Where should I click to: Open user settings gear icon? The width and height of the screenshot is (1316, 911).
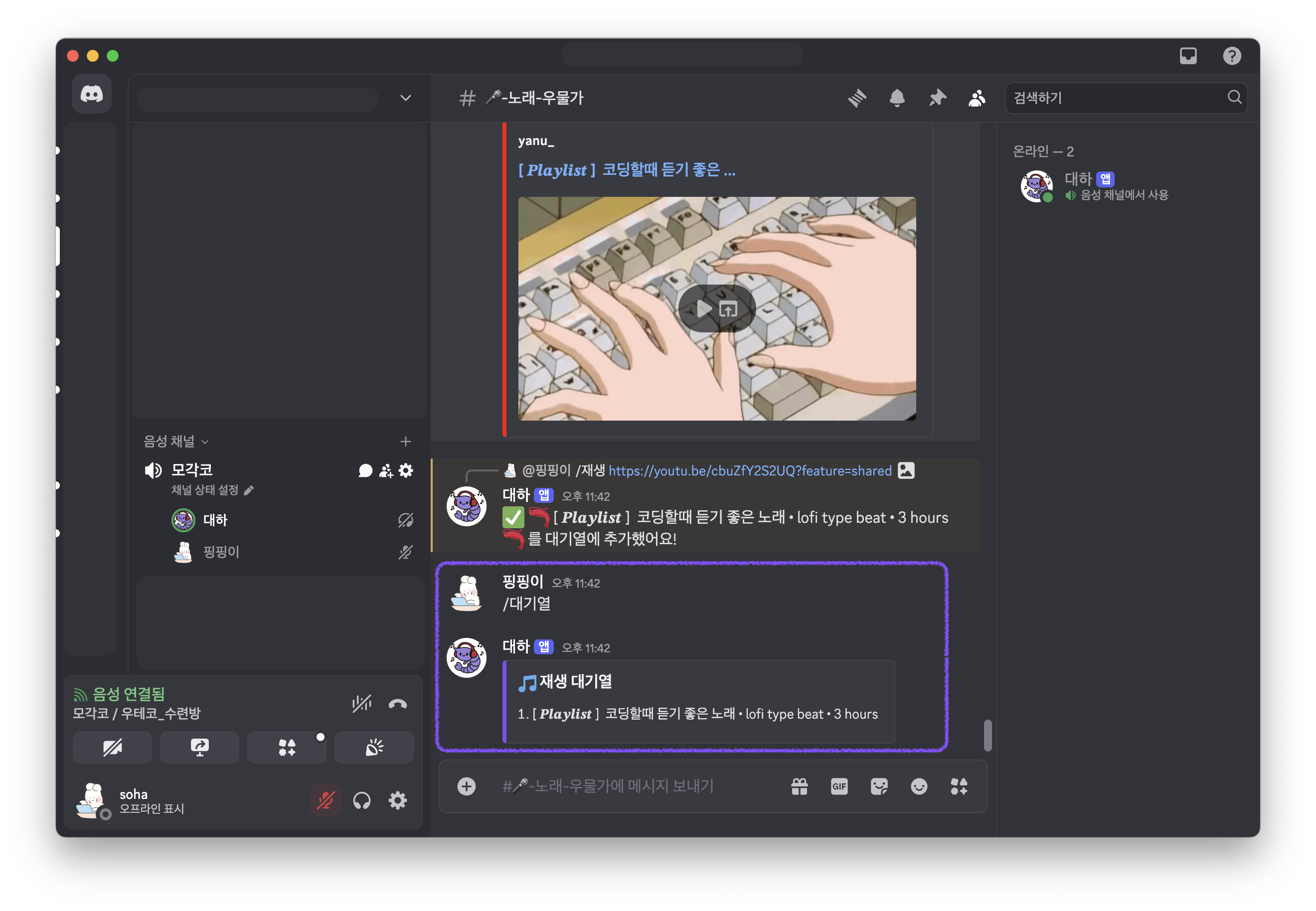pos(398,801)
